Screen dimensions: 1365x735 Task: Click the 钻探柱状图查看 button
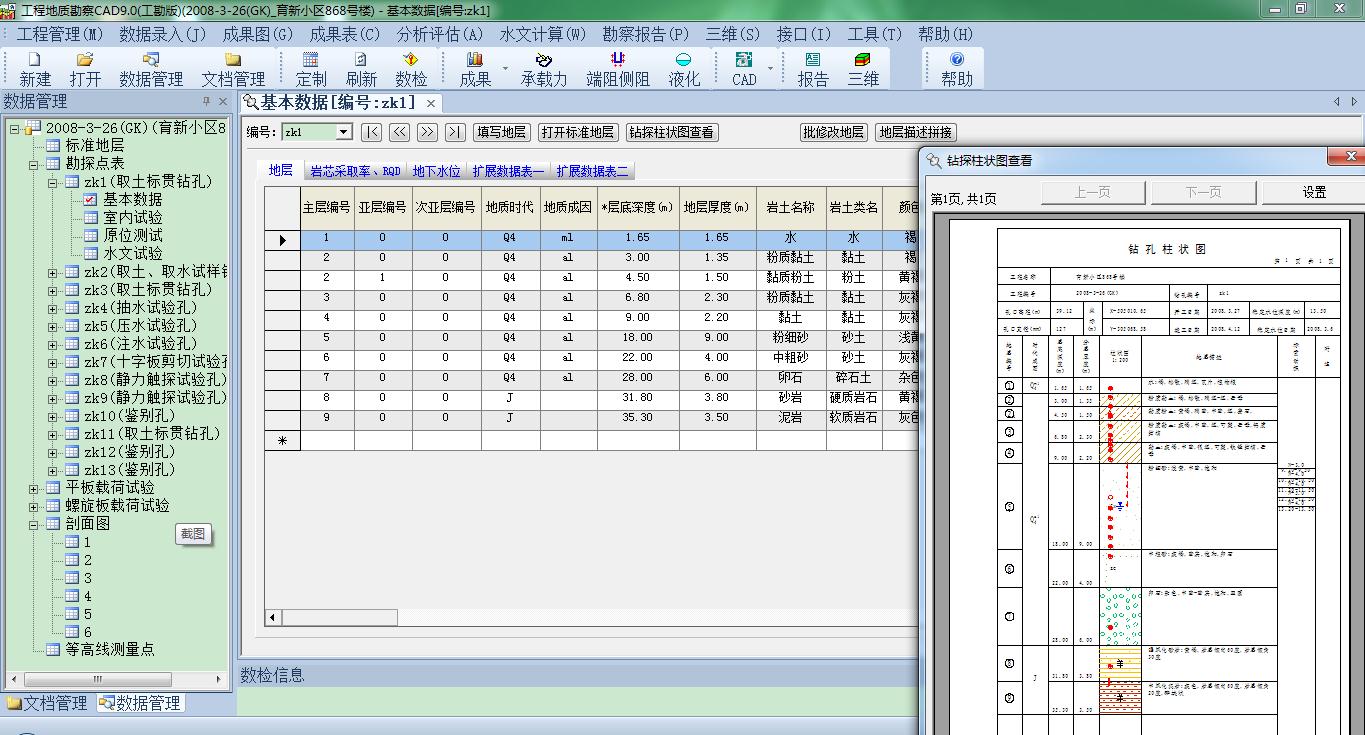(672, 132)
